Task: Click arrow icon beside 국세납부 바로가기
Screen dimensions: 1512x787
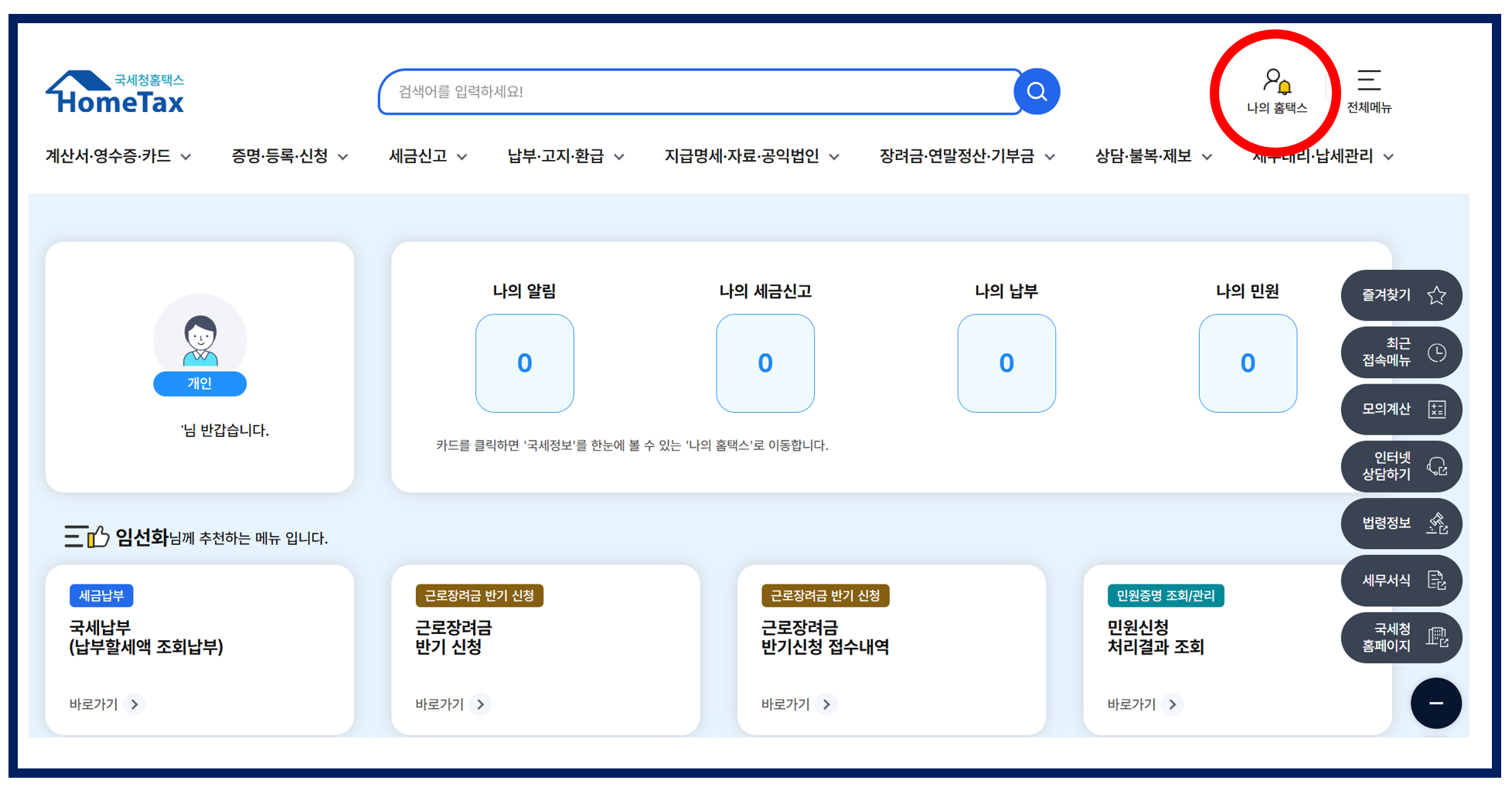Action: [x=135, y=704]
